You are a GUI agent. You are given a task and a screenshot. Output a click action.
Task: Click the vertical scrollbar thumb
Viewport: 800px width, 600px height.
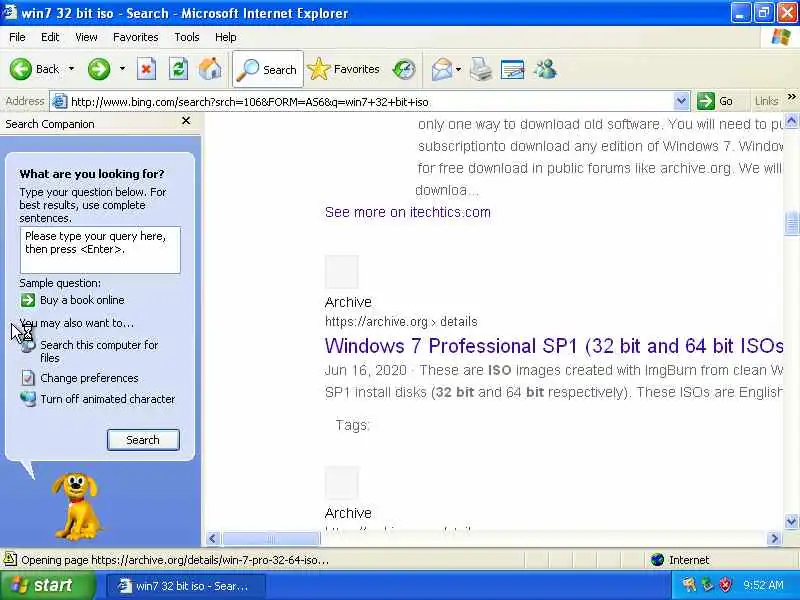pos(791,222)
